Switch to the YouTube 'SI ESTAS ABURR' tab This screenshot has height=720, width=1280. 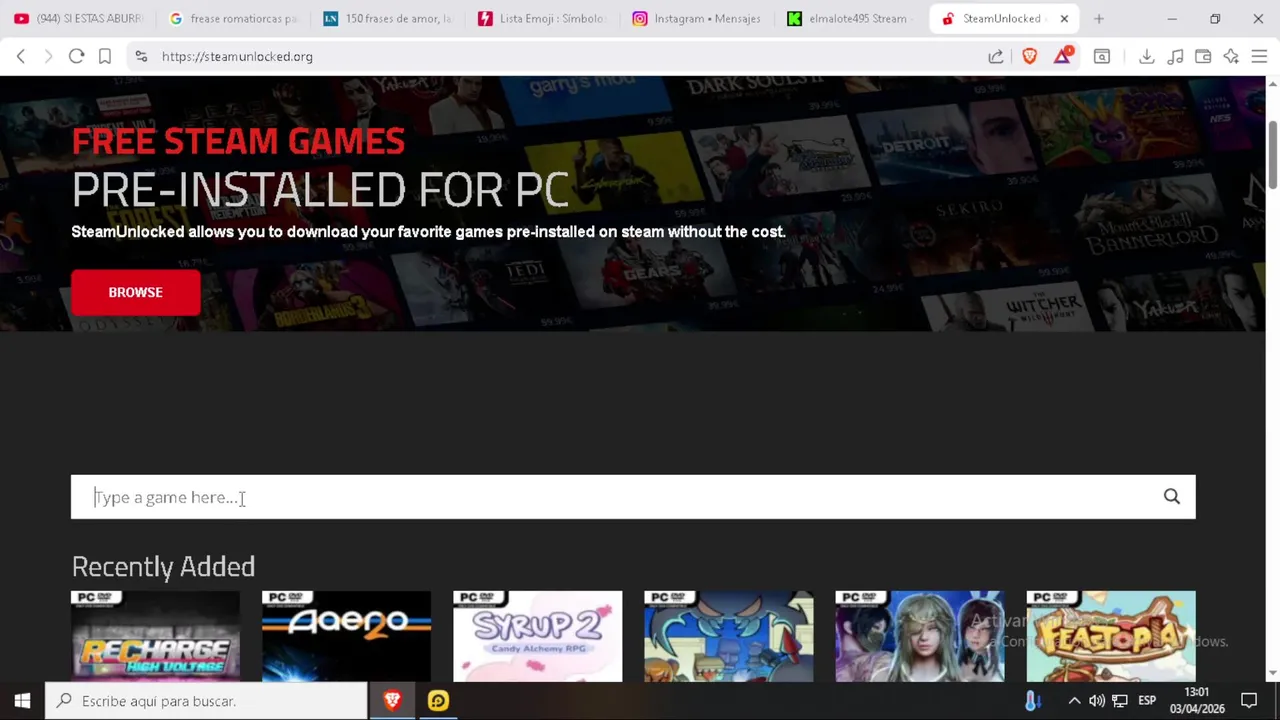coord(80,18)
